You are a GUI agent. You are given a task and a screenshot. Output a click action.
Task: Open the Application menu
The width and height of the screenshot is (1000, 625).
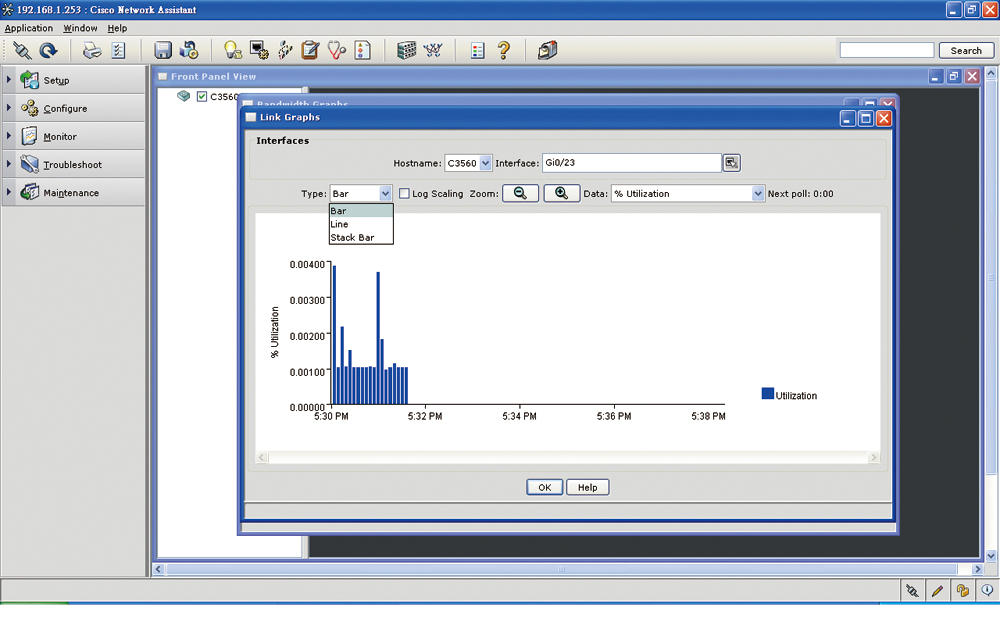(29, 28)
